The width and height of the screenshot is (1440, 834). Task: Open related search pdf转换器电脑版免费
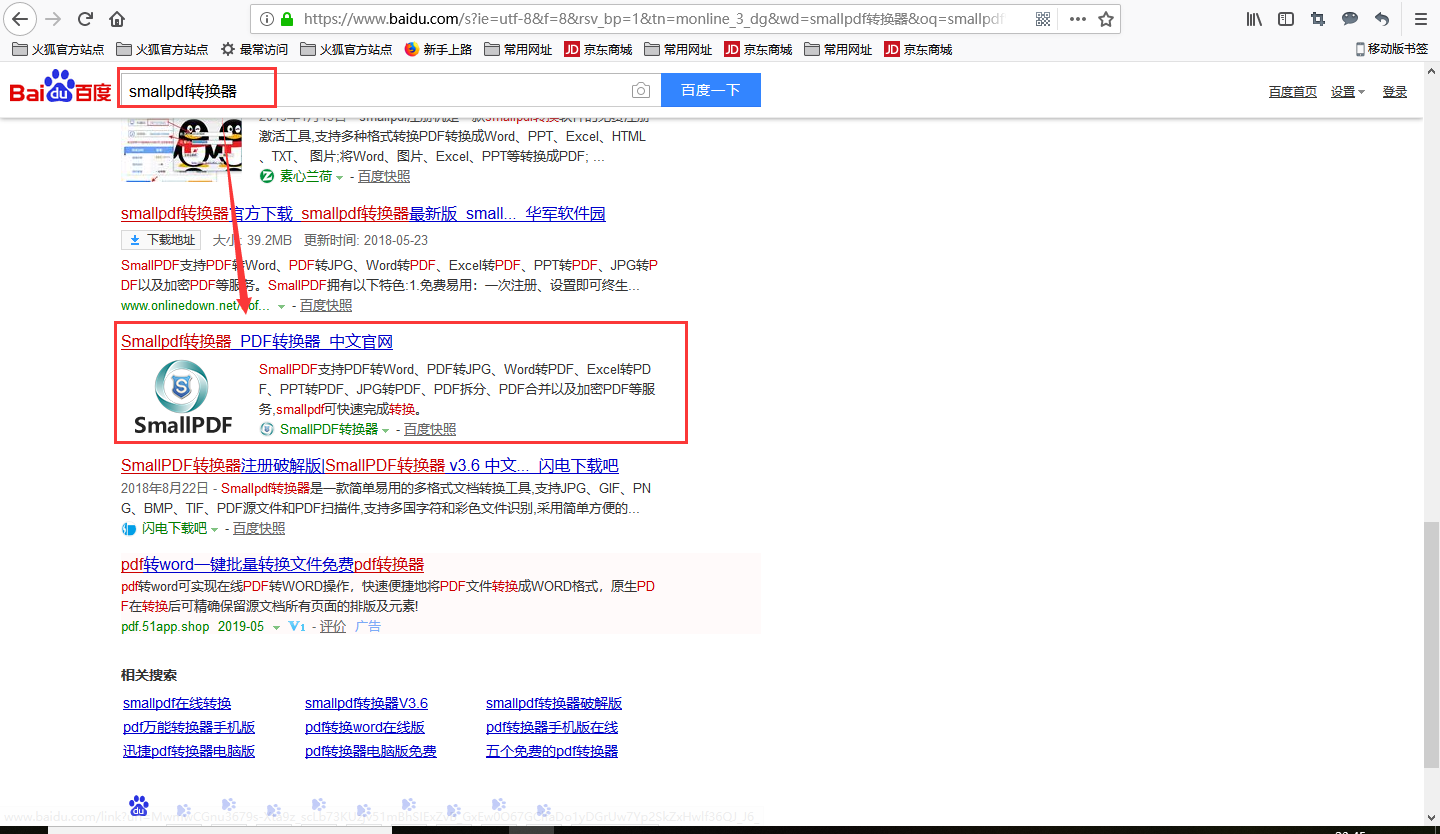pyautogui.click(x=371, y=751)
